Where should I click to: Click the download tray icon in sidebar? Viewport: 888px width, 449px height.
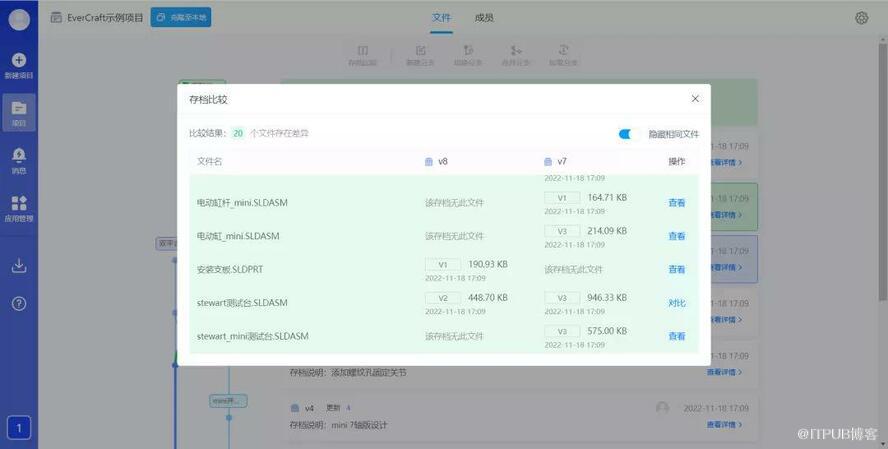(x=19, y=265)
